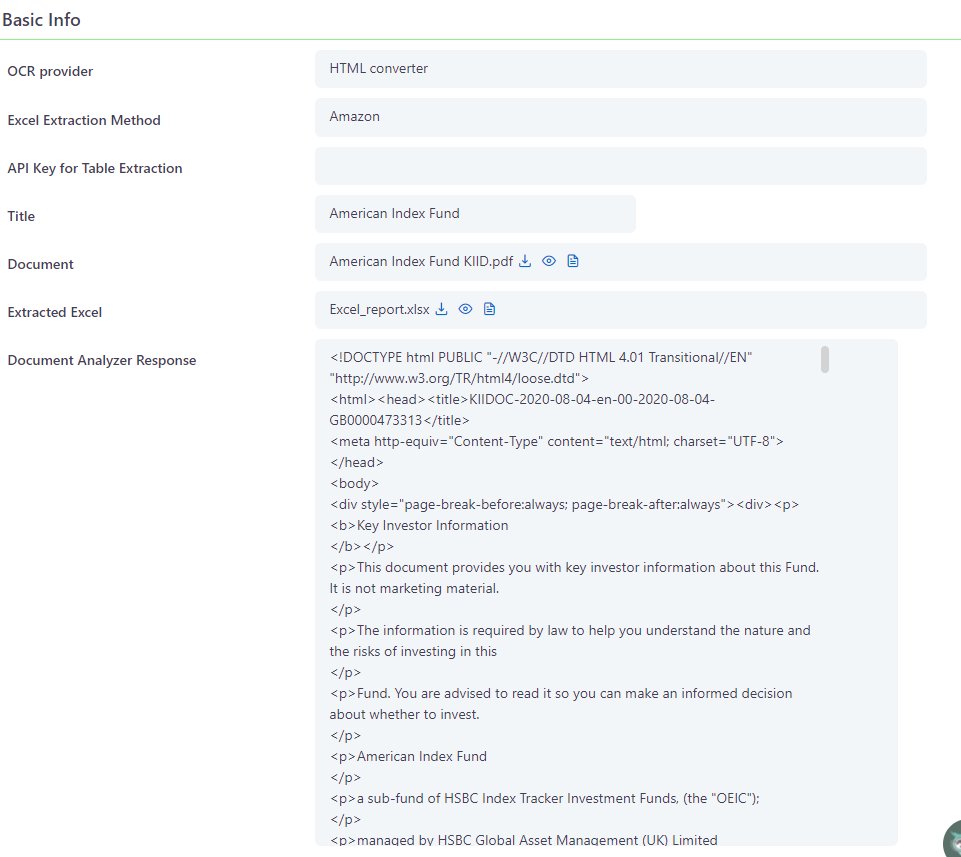Click the American Index Fund KIID.pdf filename

[420, 260]
